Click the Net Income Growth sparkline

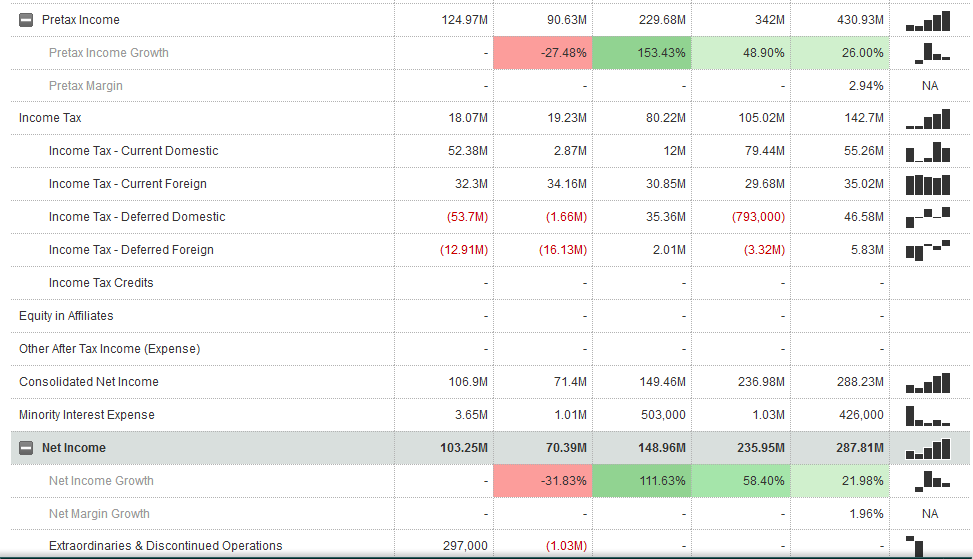929,481
